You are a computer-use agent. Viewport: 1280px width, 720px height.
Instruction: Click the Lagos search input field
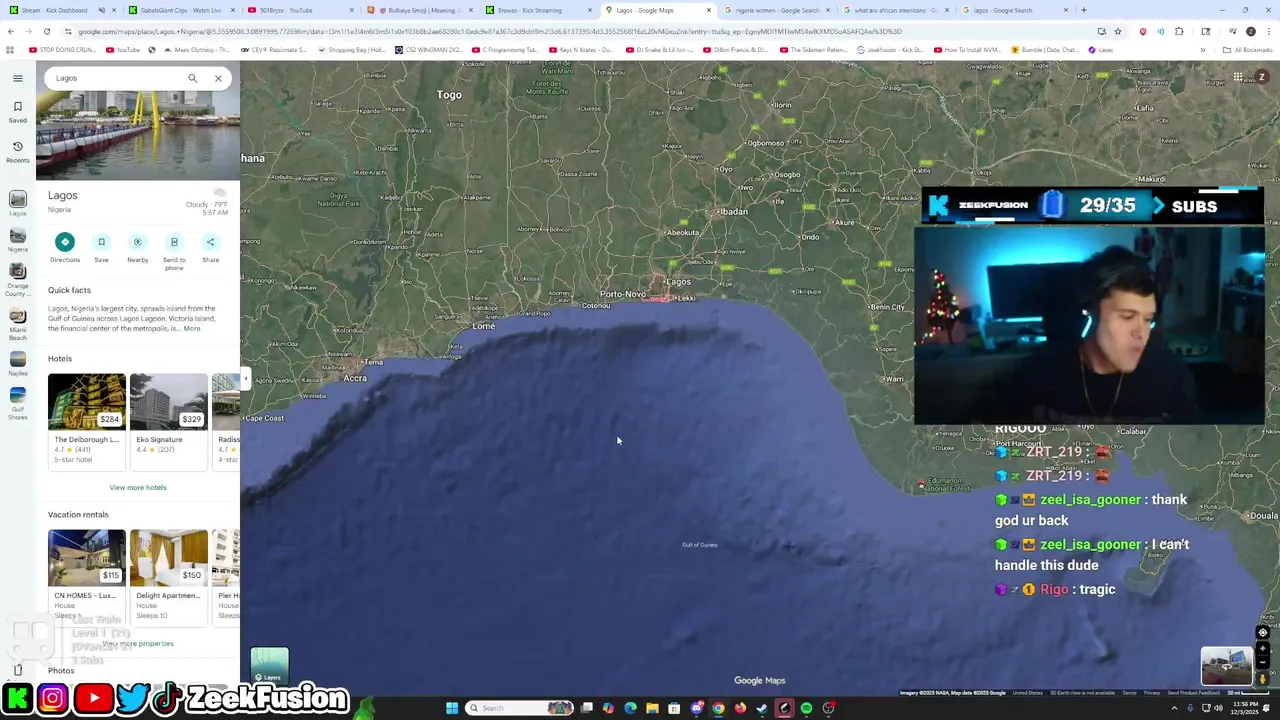[115, 78]
